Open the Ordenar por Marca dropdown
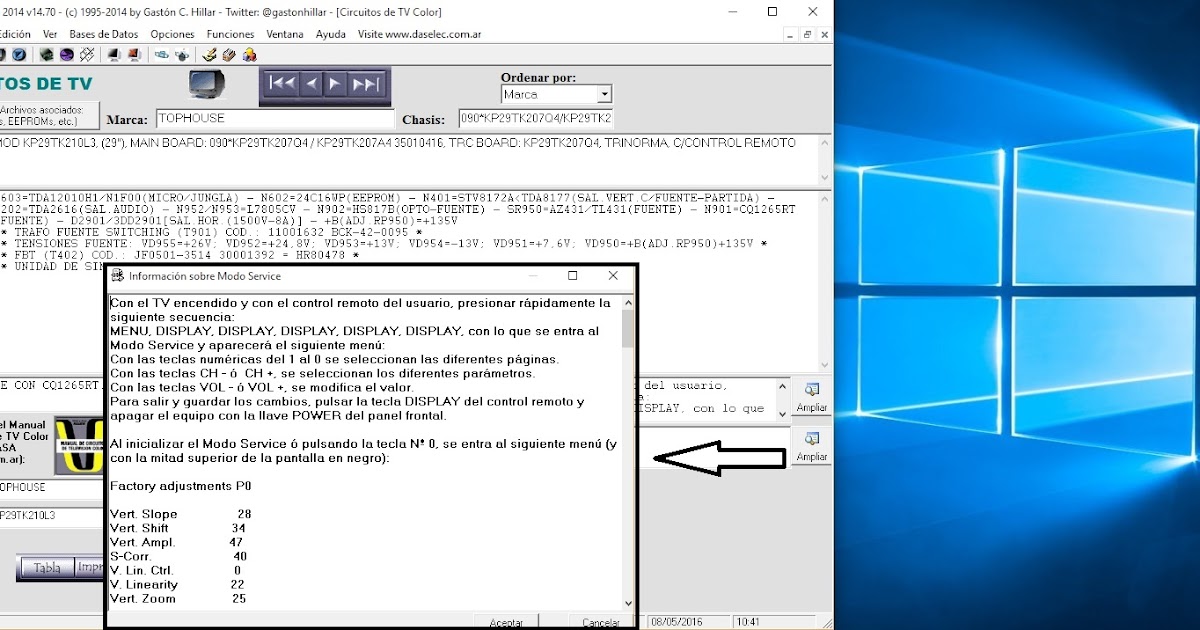Viewport: 1200px width, 630px height. click(x=604, y=94)
